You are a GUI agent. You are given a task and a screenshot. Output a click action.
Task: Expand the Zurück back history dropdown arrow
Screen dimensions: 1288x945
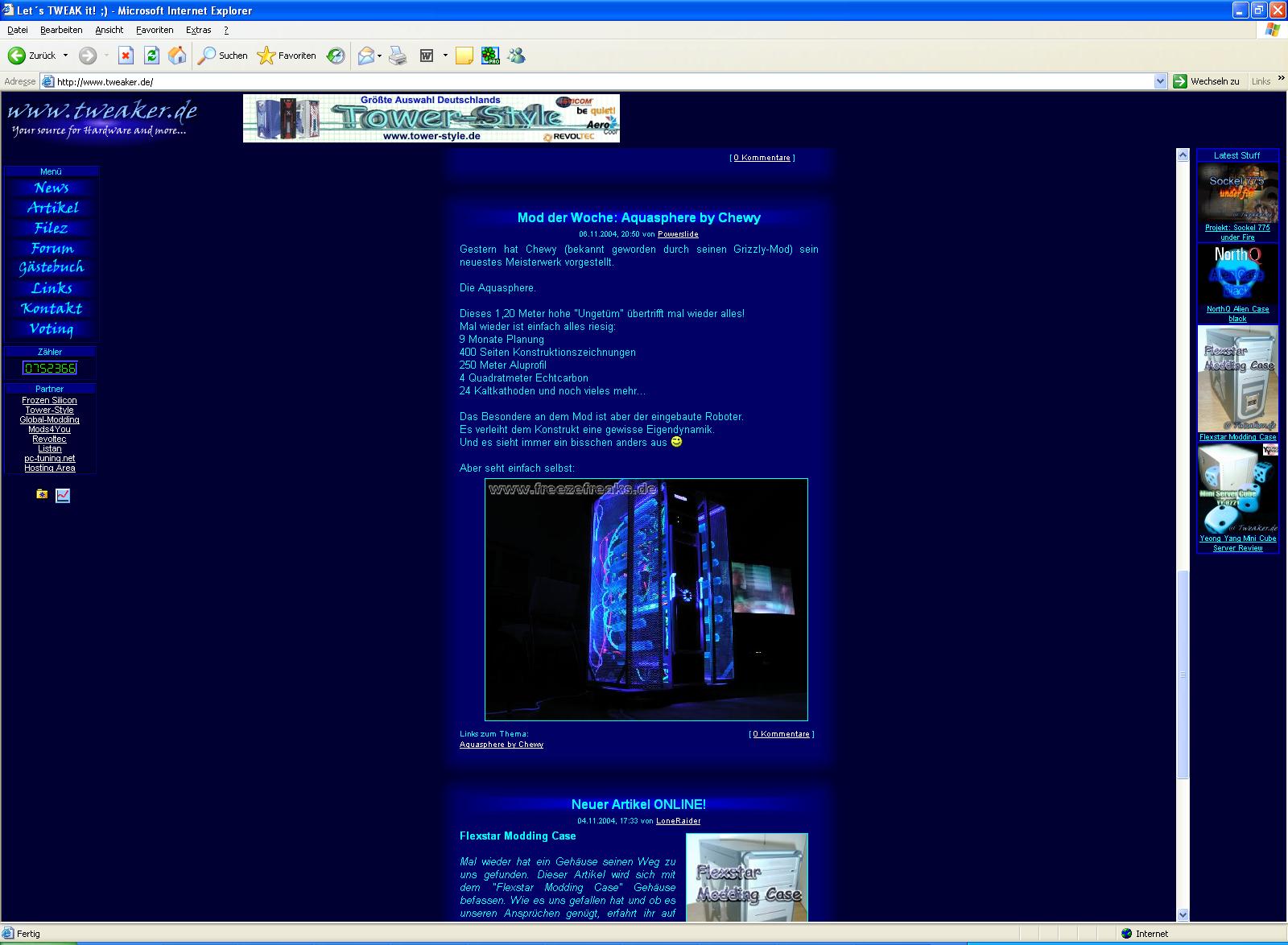(65, 56)
